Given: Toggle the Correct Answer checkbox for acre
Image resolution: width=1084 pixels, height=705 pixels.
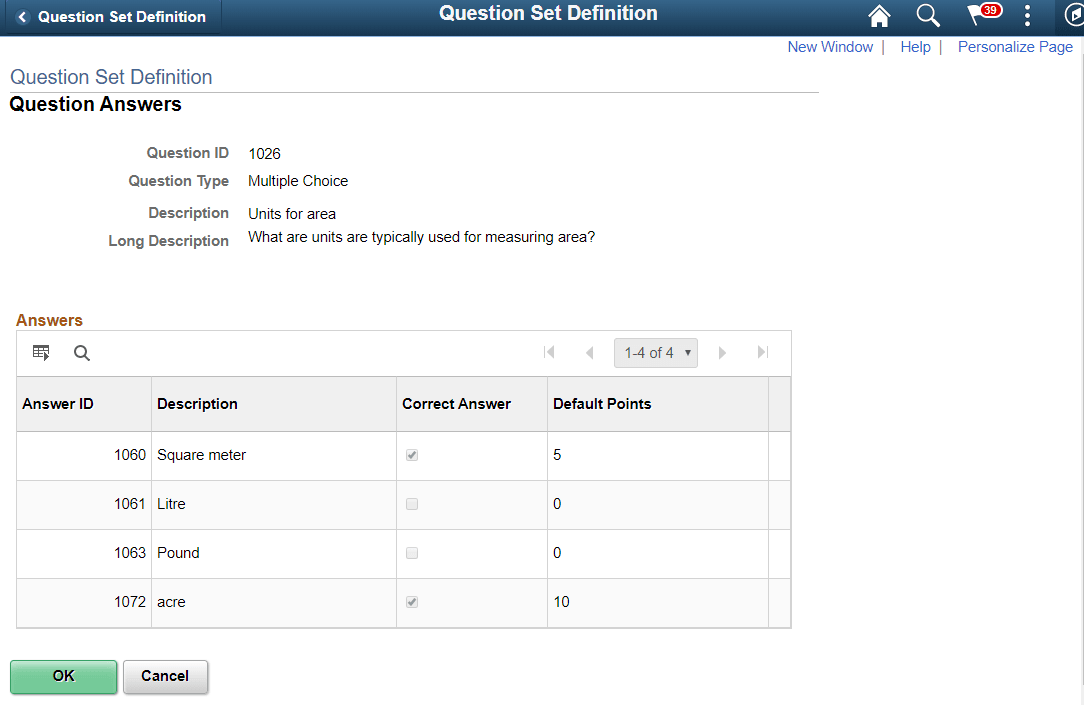Looking at the screenshot, I should pyautogui.click(x=412, y=601).
